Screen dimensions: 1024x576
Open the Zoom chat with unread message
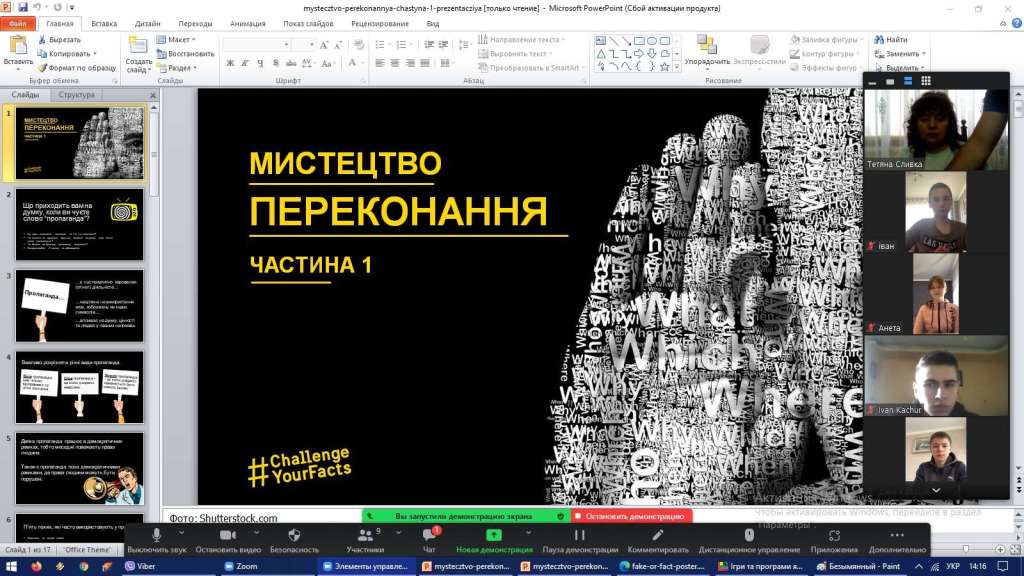429,536
